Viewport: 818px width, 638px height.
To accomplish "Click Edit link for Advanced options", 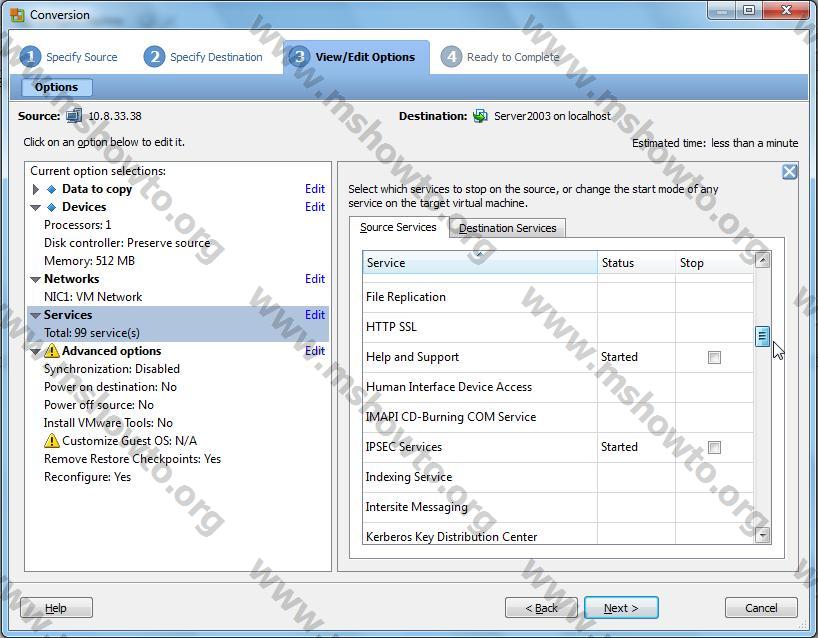I will coord(315,351).
